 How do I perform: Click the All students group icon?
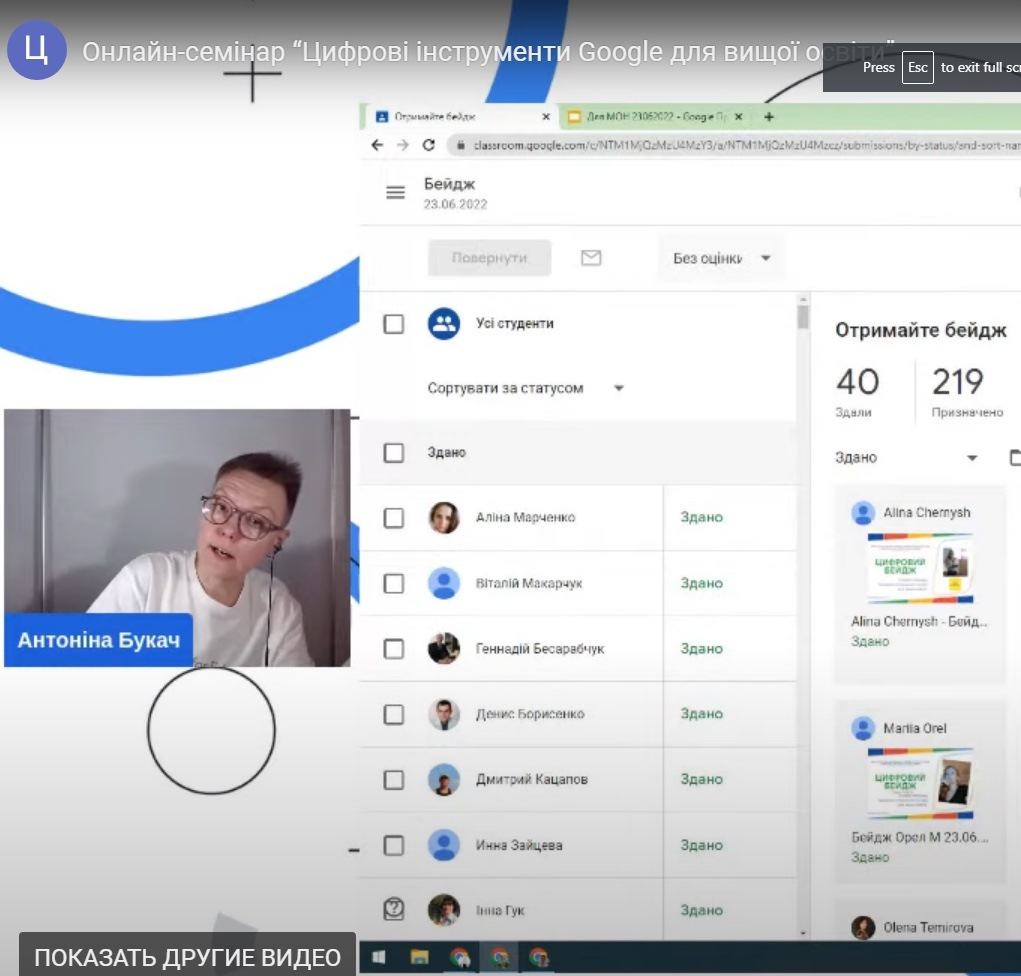tap(443, 323)
